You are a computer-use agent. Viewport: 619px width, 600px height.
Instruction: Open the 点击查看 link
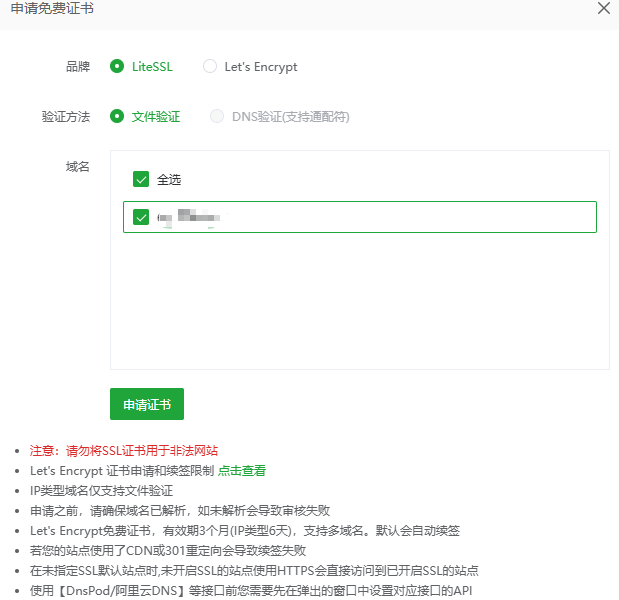coord(242,471)
